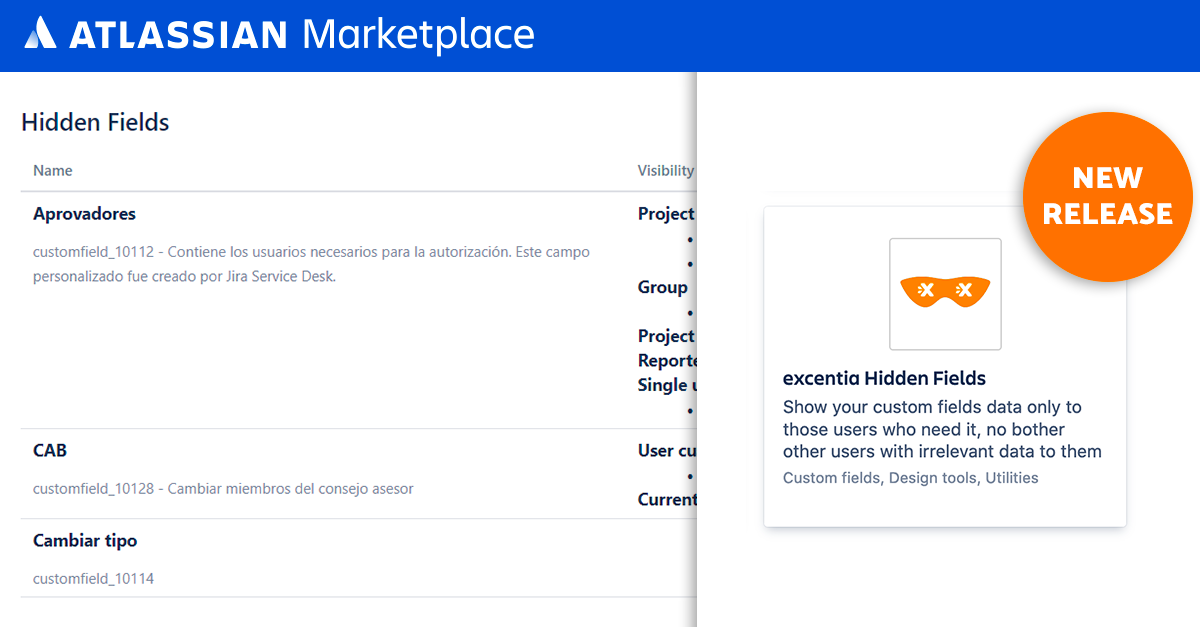This screenshot has width=1200, height=627.
Task: Click the Name column header
Action: 53,171
